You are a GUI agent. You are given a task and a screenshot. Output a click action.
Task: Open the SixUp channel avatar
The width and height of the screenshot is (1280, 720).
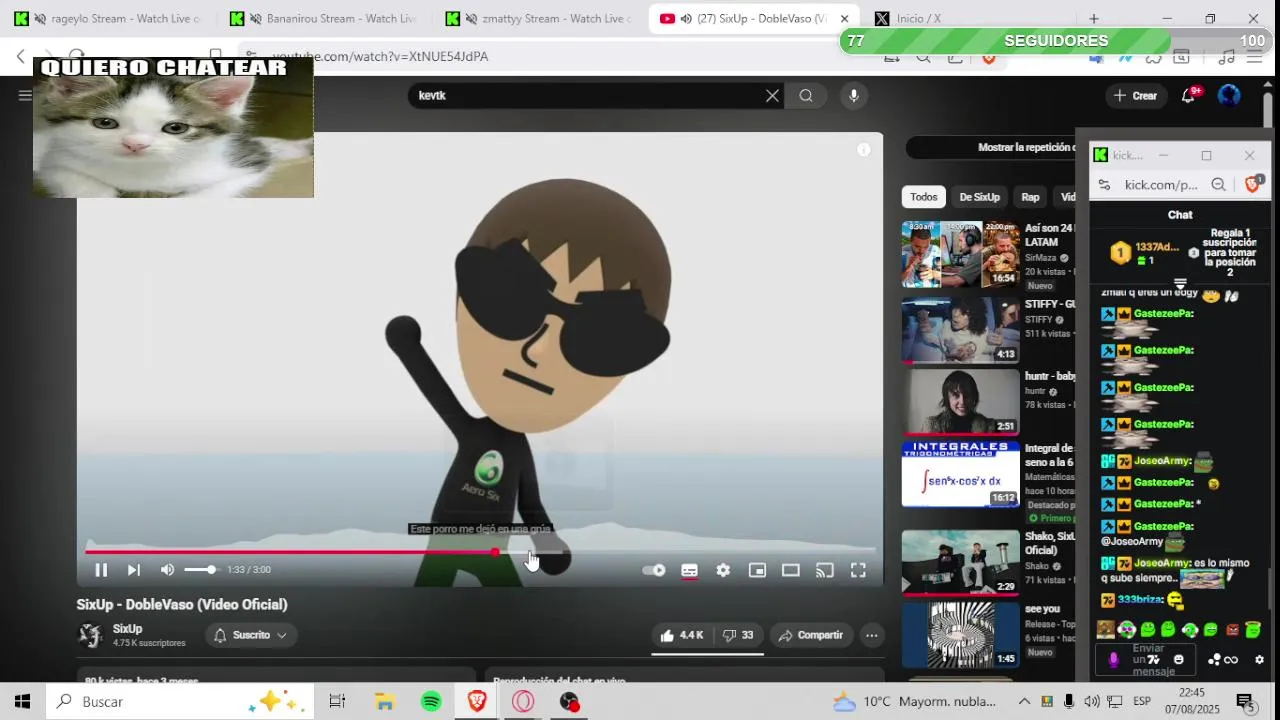90,635
